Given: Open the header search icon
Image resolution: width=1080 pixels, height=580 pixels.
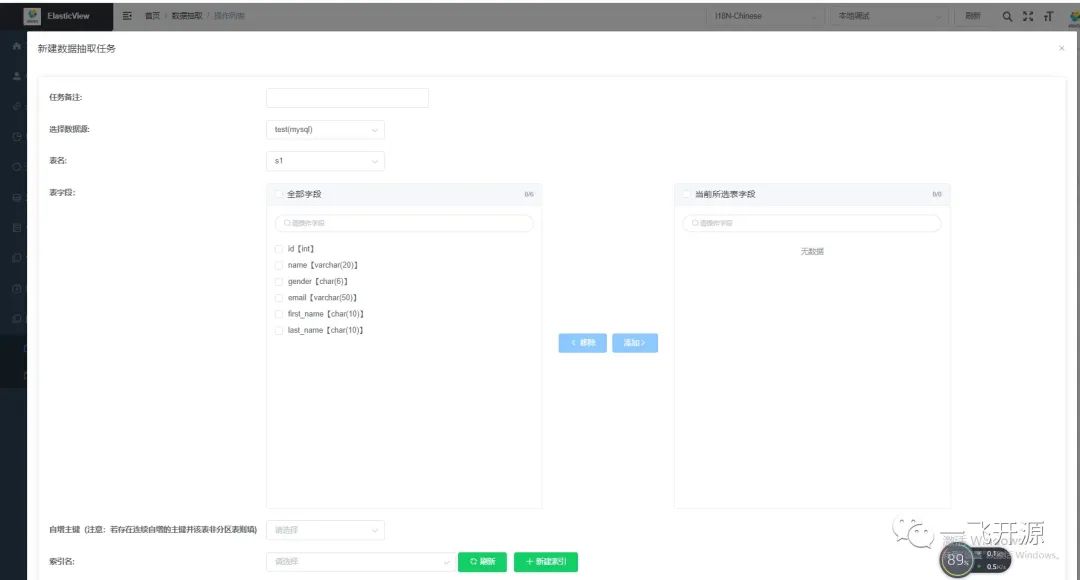Looking at the screenshot, I should click(x=1007, y=16).
